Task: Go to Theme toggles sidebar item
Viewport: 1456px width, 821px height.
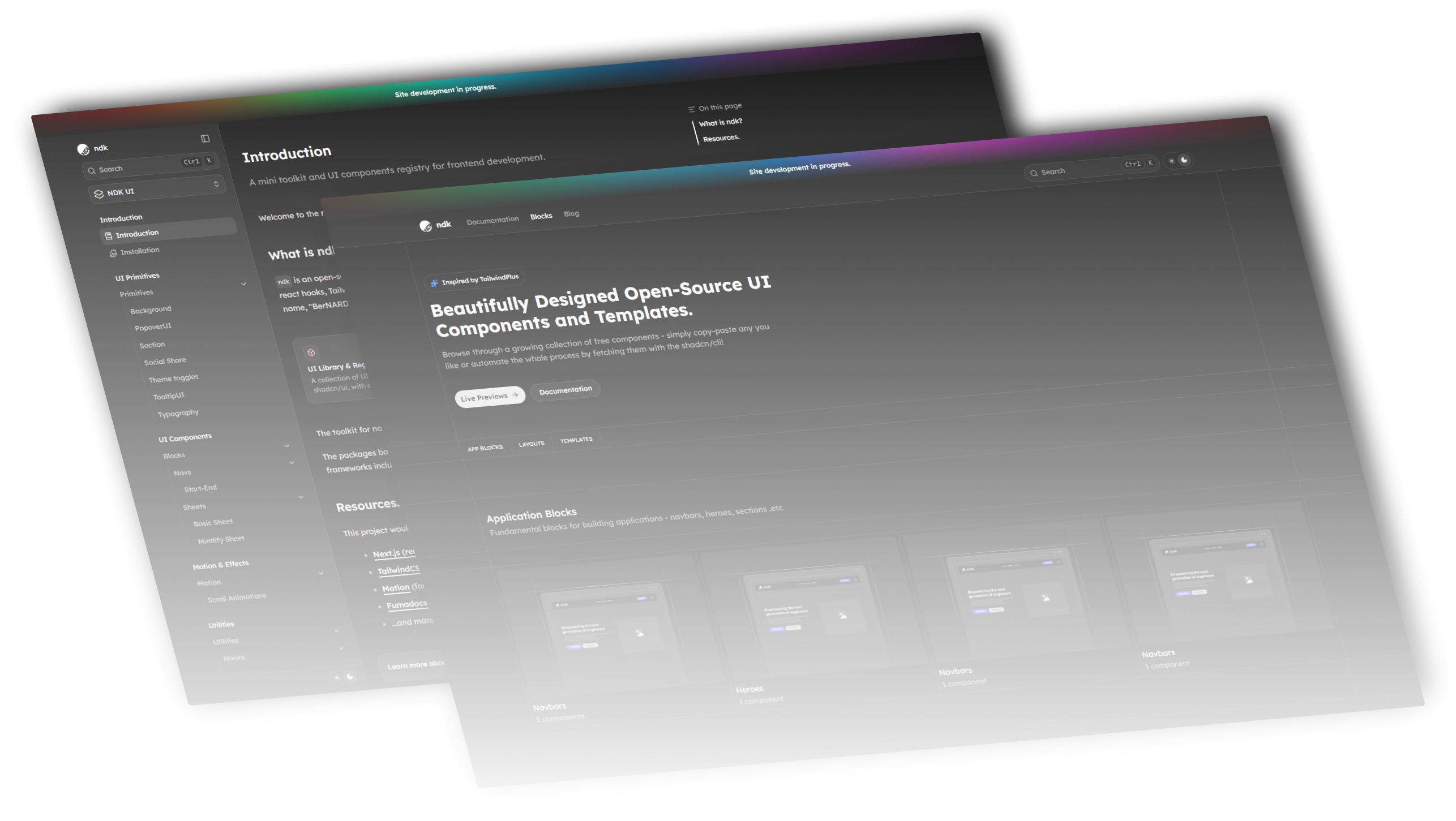Action: coord(173,379)
